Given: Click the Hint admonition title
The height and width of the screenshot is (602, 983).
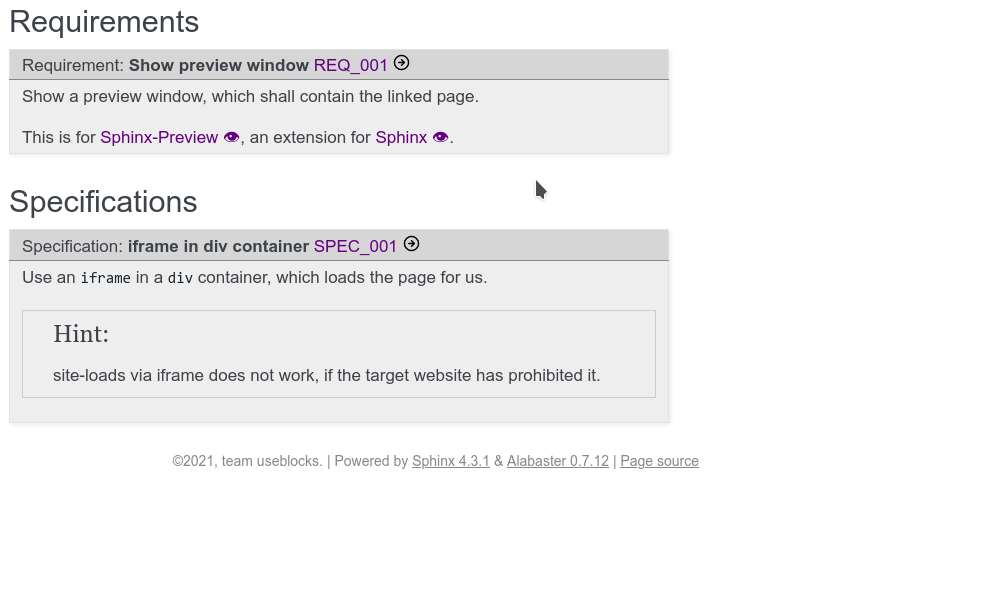Looking at the screenshot, I should point(81,334).
